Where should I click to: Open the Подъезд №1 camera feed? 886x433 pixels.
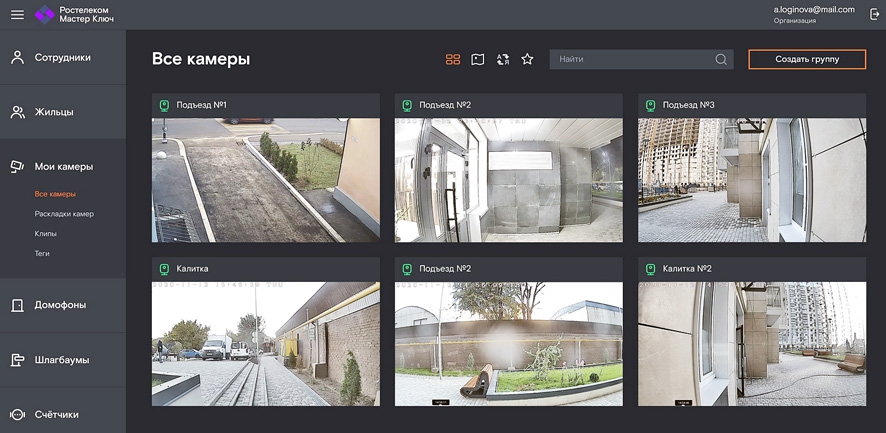265,180
